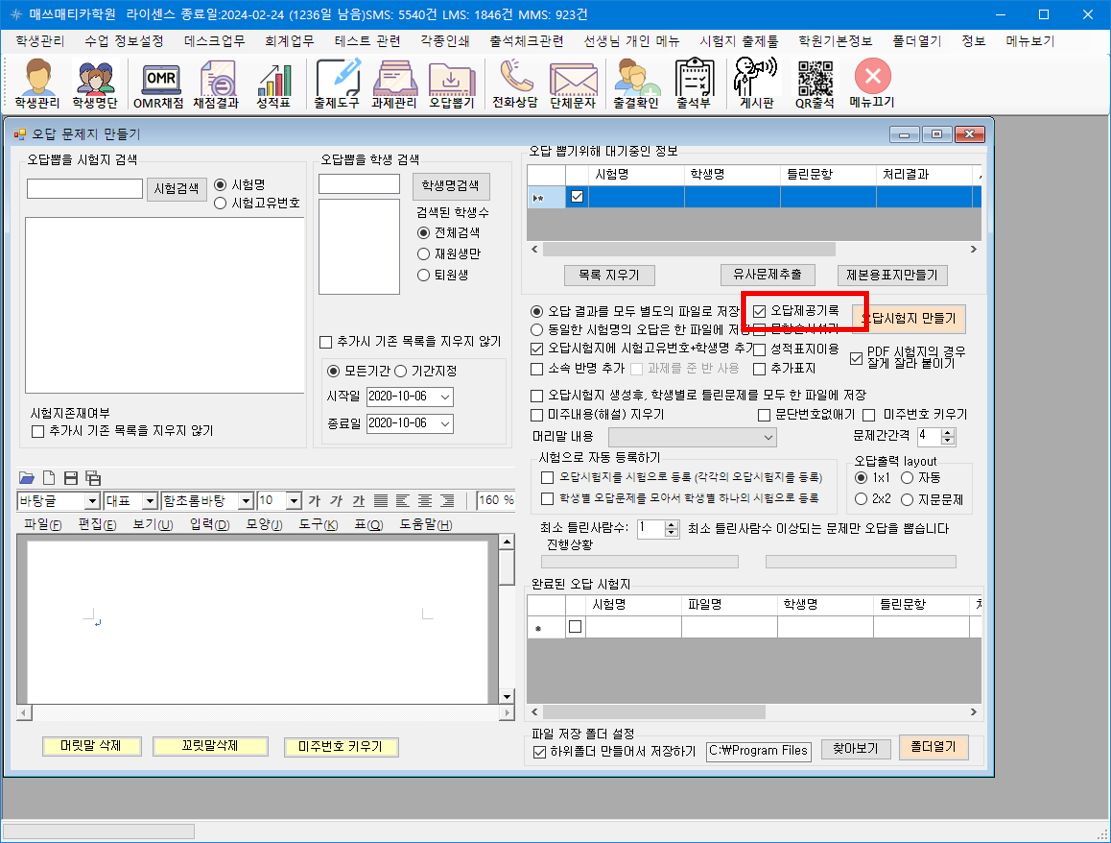Click new document icon in editor toolbar
Viewport: 1111px width, 843px height.
pos(49,477)
